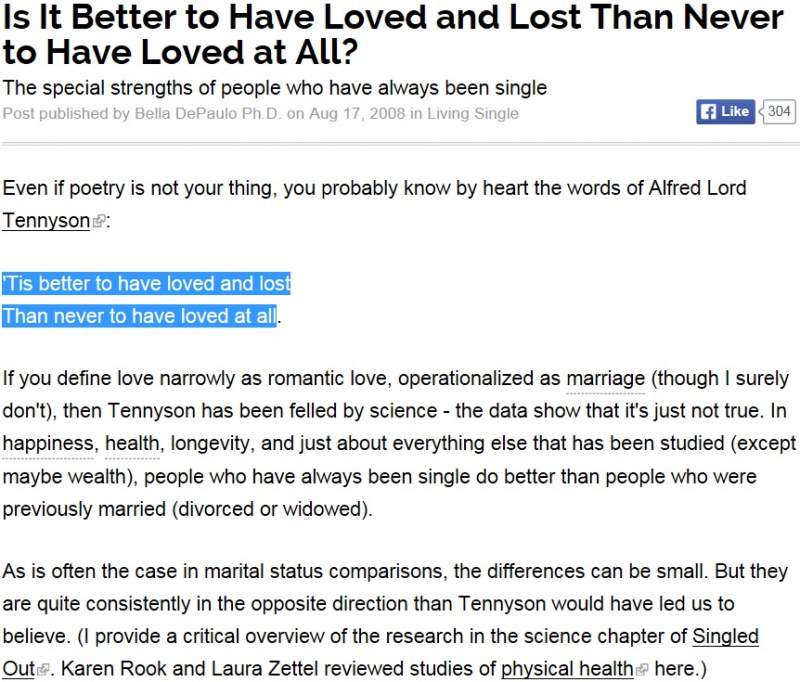Click external link icon after physical health
Image resolution: width=800 pixels, height=682 pixels.
pos(641,670)
